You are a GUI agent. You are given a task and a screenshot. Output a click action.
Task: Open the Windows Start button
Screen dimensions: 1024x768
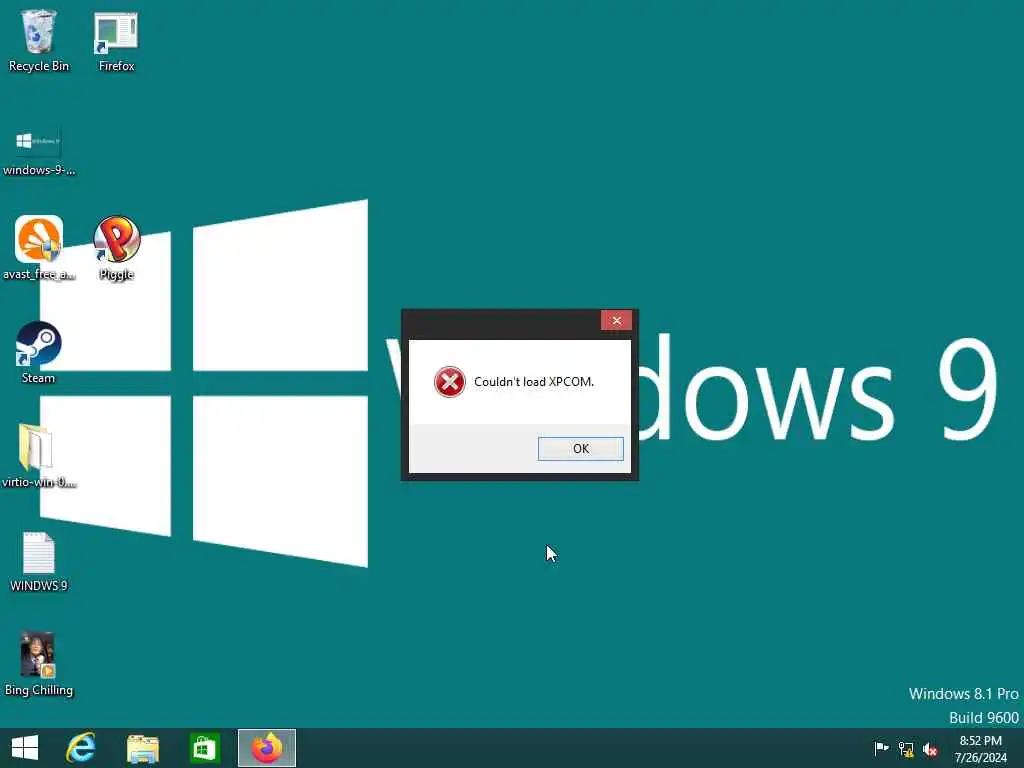coord(25,748)
